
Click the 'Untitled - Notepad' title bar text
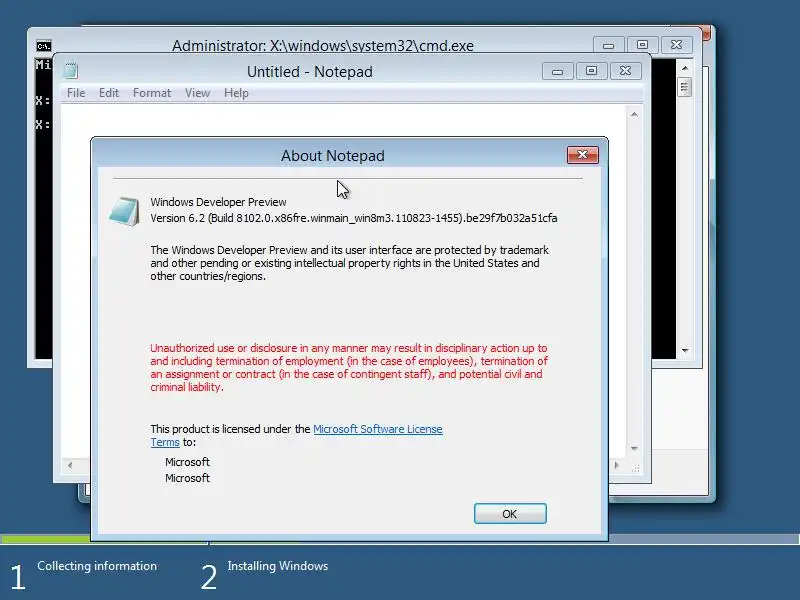pyautogui.click(x=310, y=72)
